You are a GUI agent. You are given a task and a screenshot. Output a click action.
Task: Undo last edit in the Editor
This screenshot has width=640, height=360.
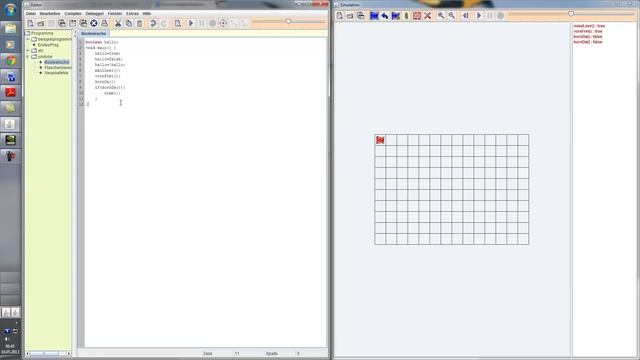coord(153,23)
